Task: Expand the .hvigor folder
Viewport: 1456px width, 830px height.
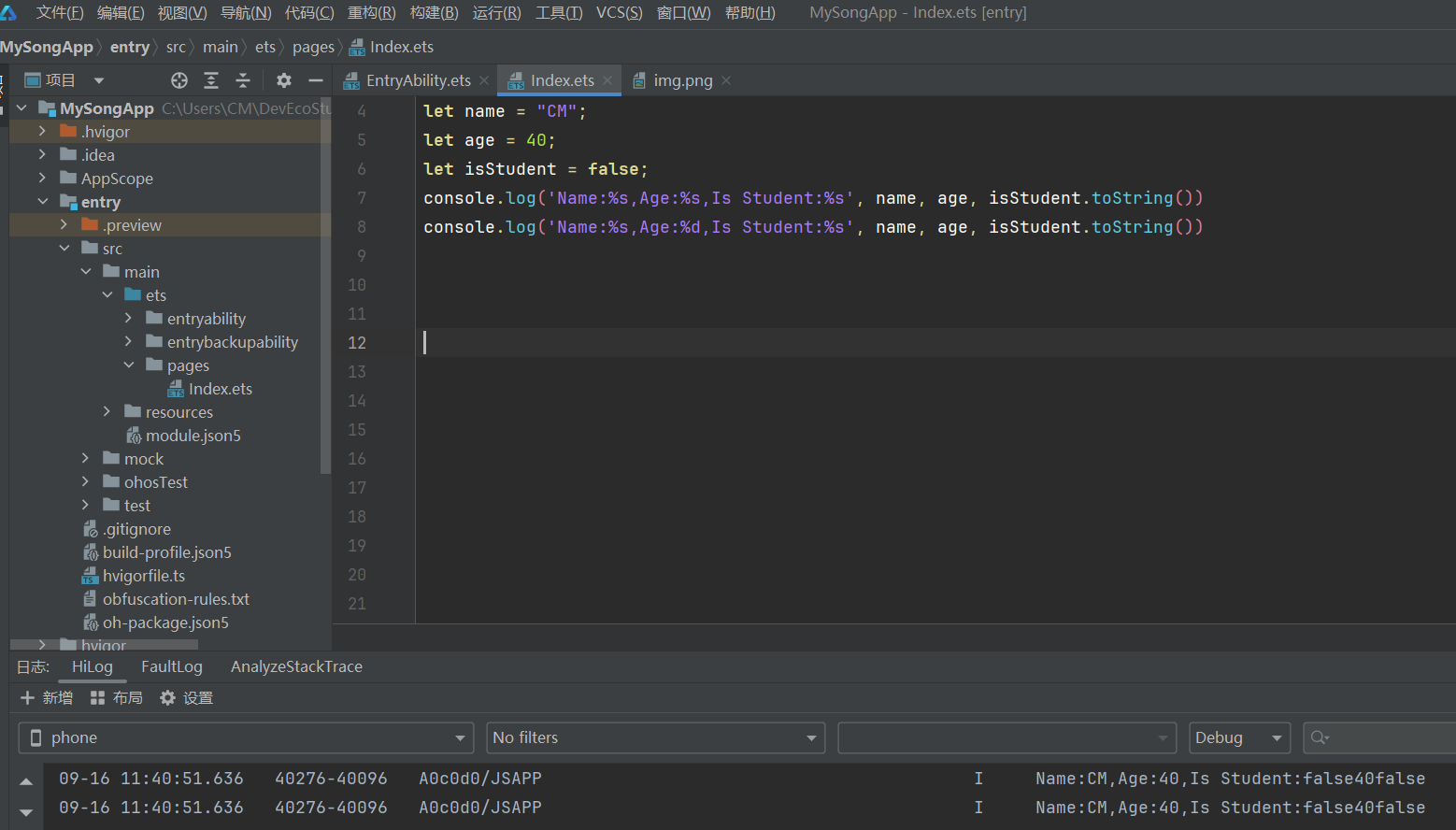Action: coord(42,132)
